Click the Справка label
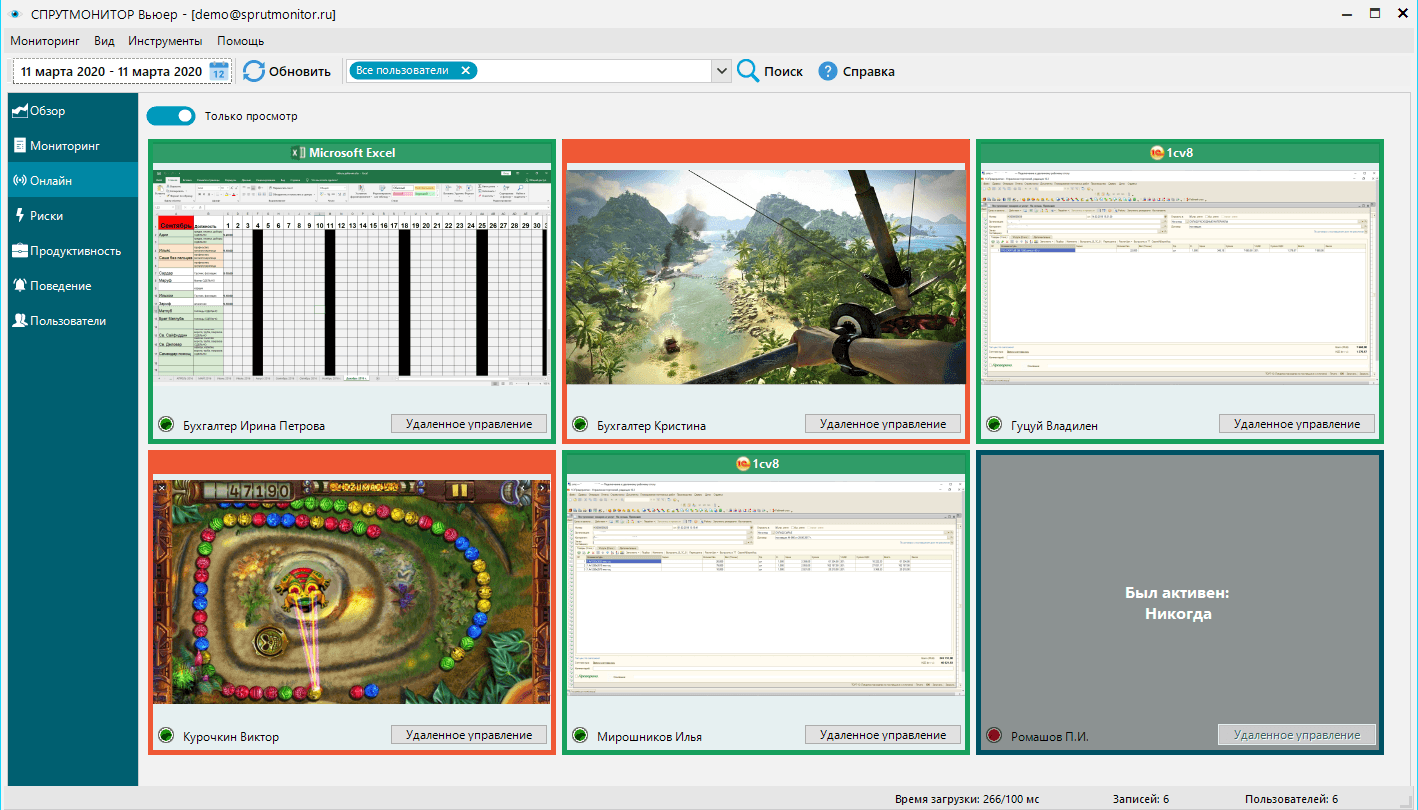Image resolution: width=1418 pixels, height=810 pixels. point(869,72)
